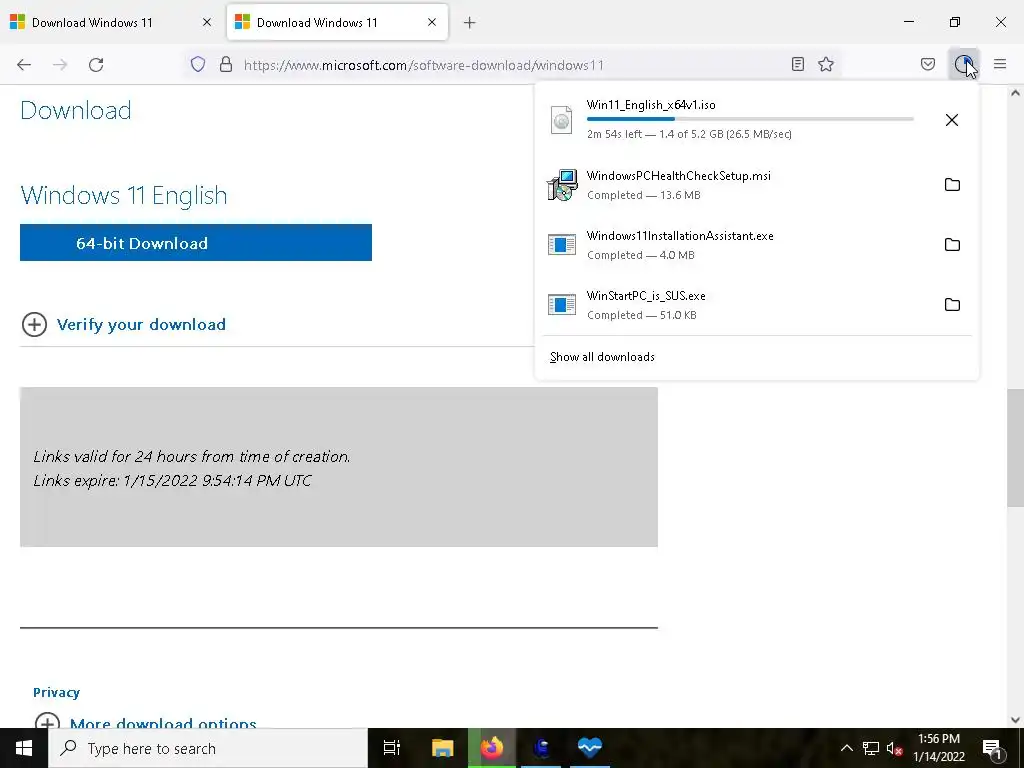This screenshot has height=768, width=1024.
Task: Click the taskbar search box
Action: point(208,748)
